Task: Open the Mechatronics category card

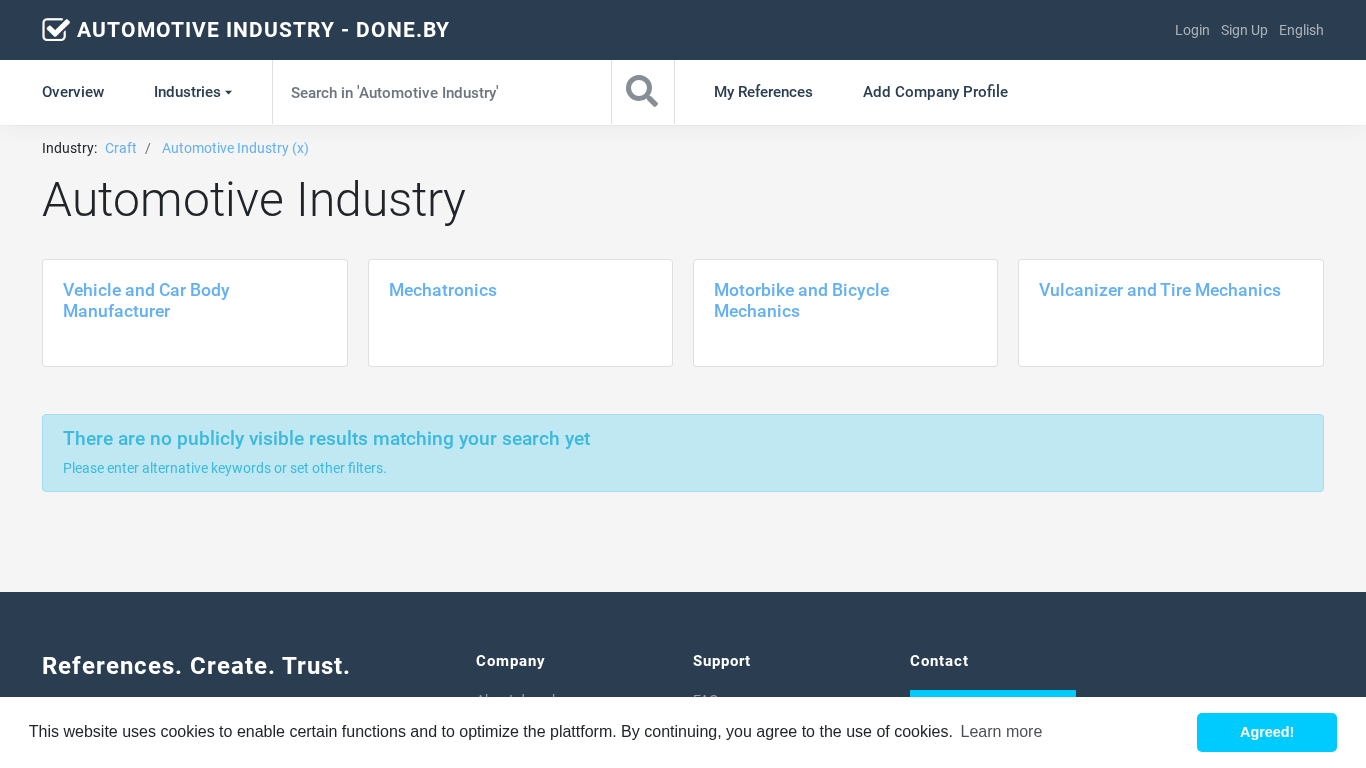Action: (x=443, y=290)
